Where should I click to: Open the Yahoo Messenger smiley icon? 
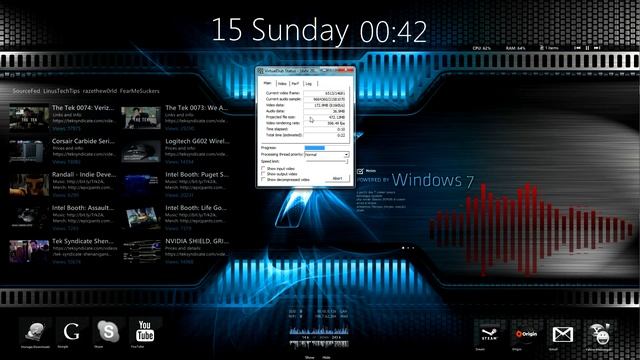(x=599, y=334)
